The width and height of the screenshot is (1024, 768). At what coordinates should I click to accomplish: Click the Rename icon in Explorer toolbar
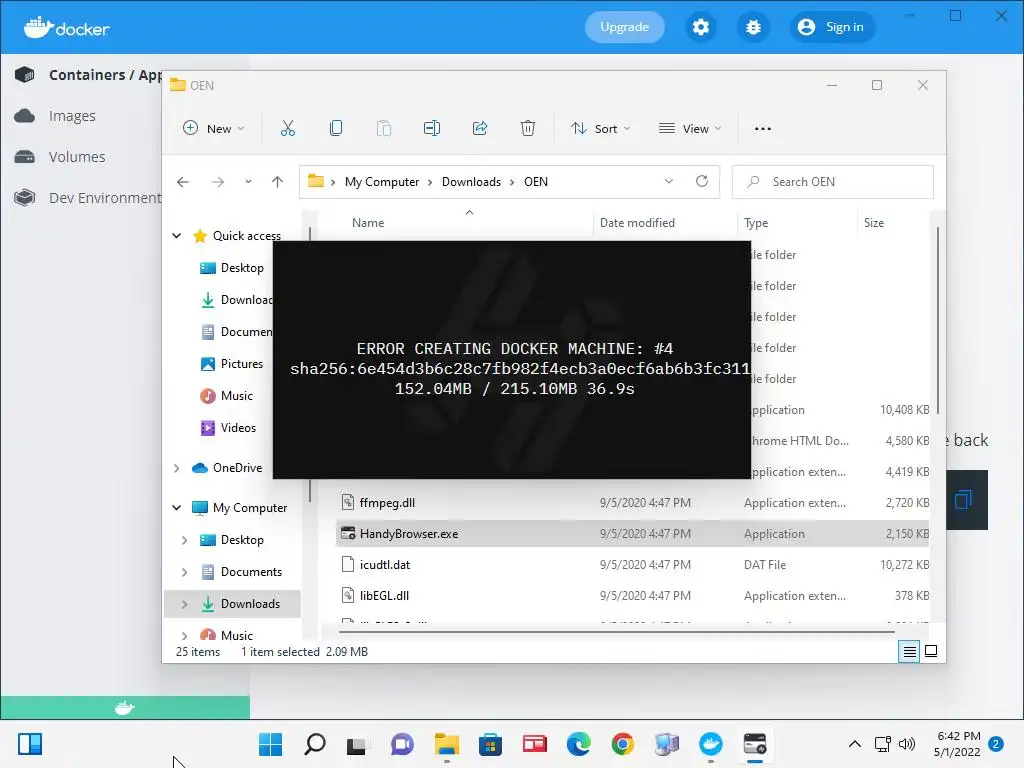[432, 129]
